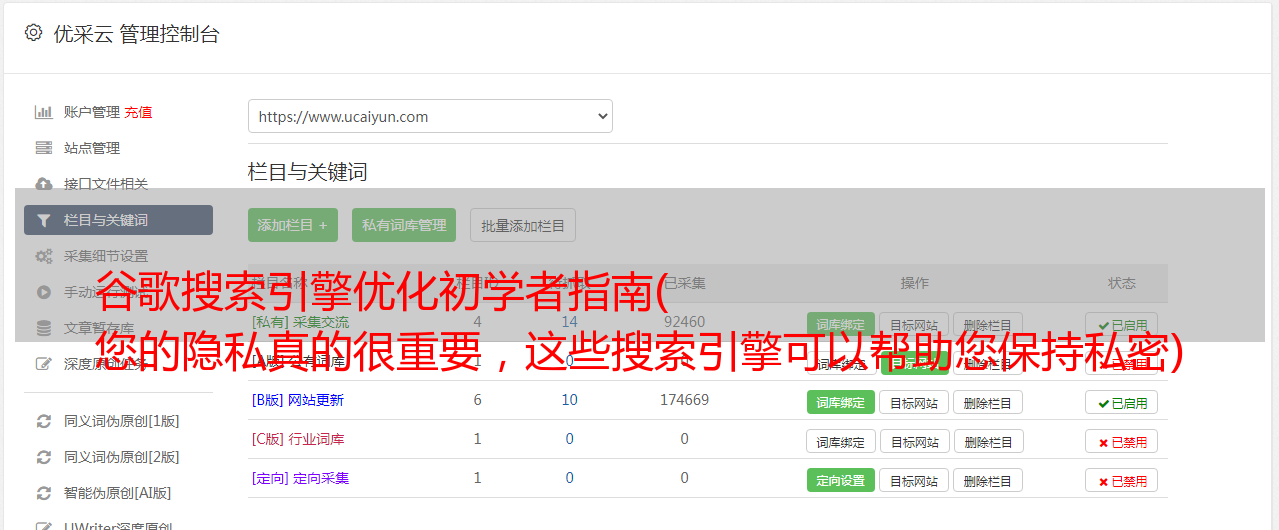
Task: Click 定向设置 for 定向采集 row
Action: click(841, 480)
